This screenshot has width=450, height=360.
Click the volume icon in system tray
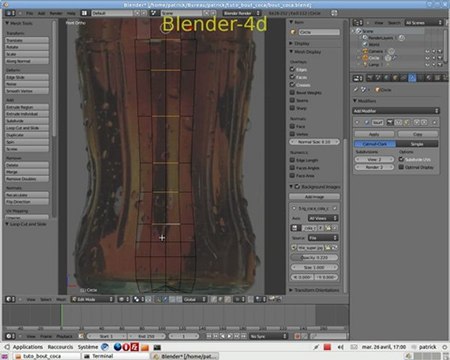coord(340,347)
